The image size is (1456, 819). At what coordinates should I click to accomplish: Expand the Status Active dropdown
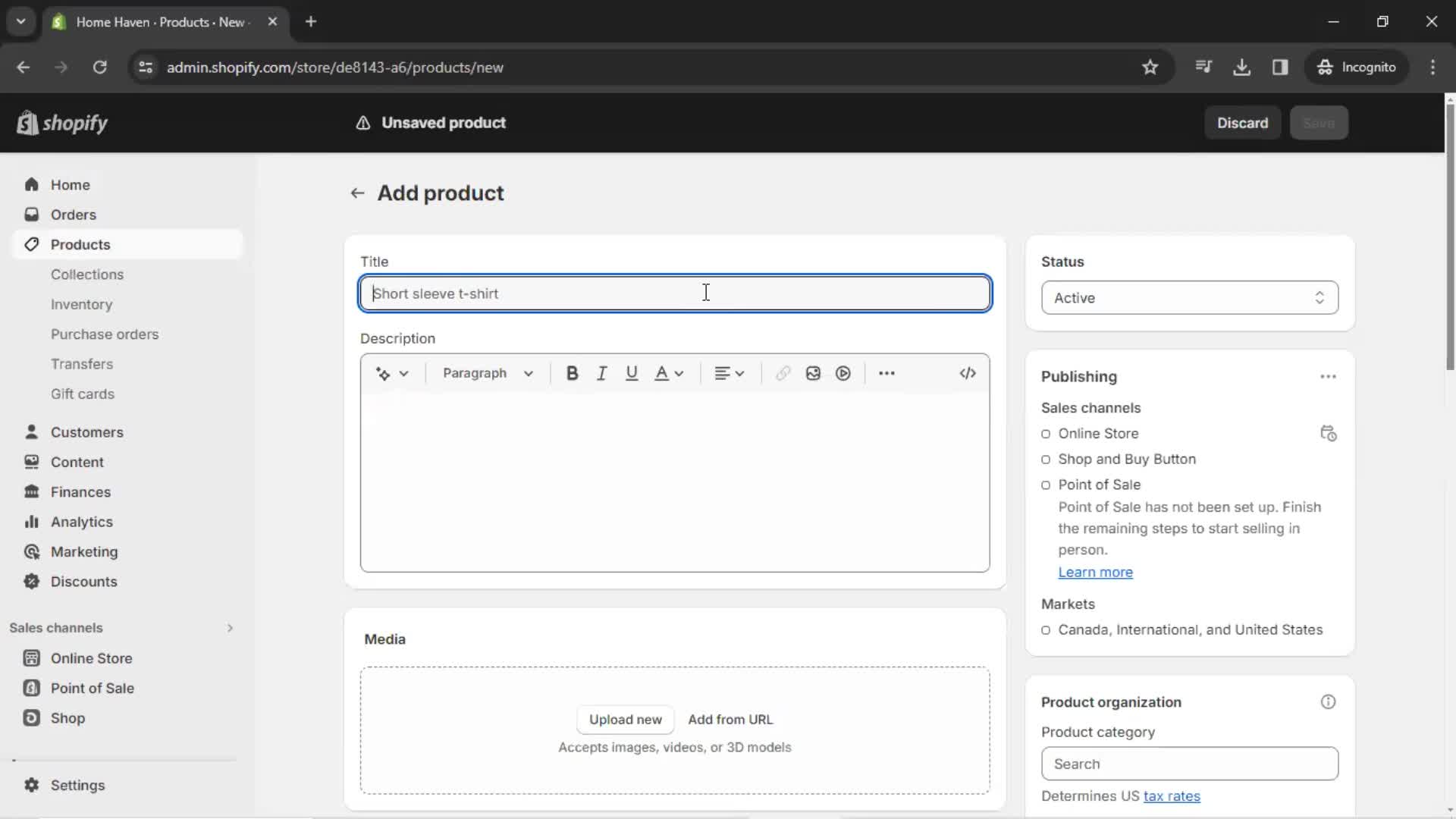click(1188, 297)
